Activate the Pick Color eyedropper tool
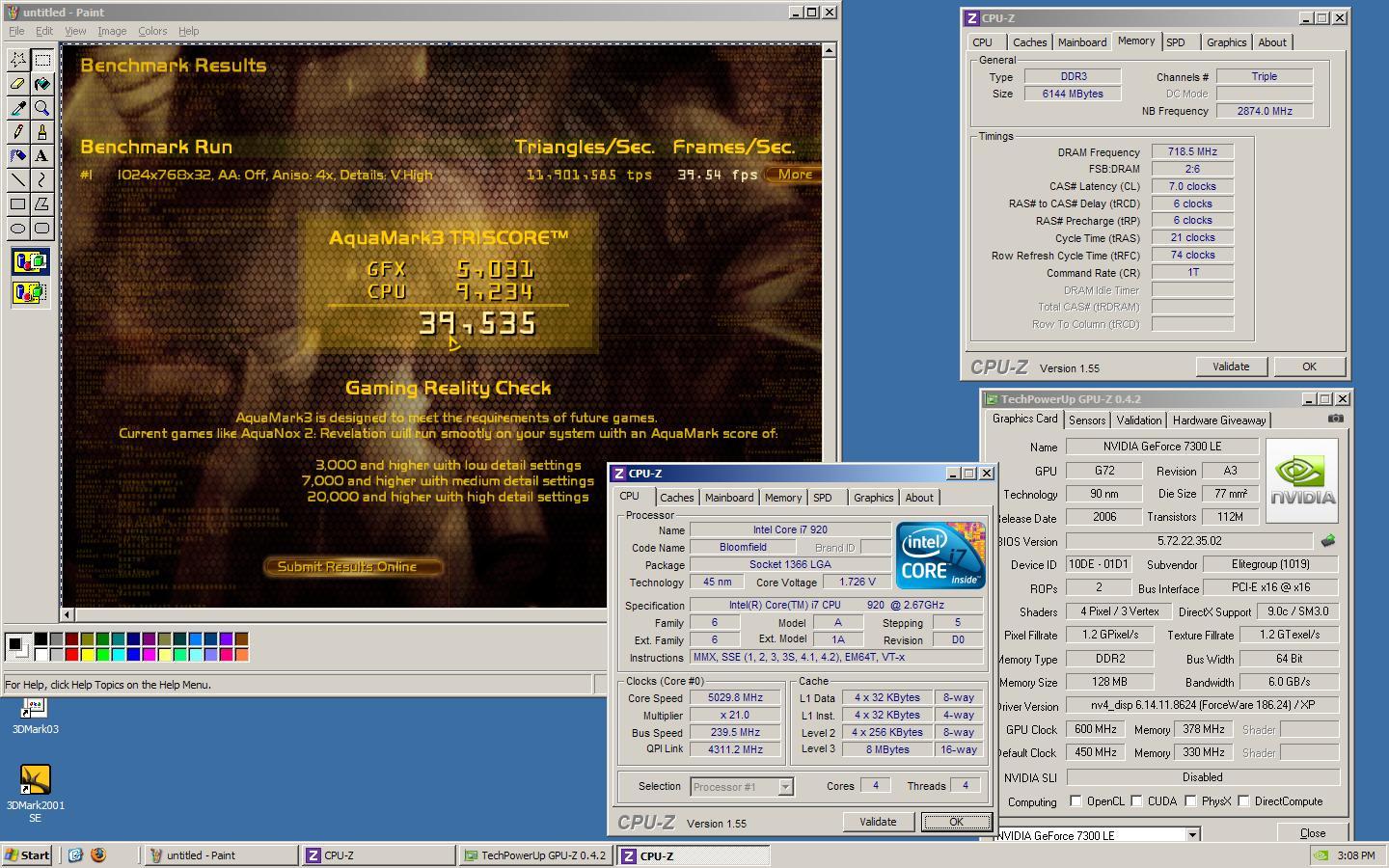1389x868 pixels. pyautogui.click(x=18, y=108)
